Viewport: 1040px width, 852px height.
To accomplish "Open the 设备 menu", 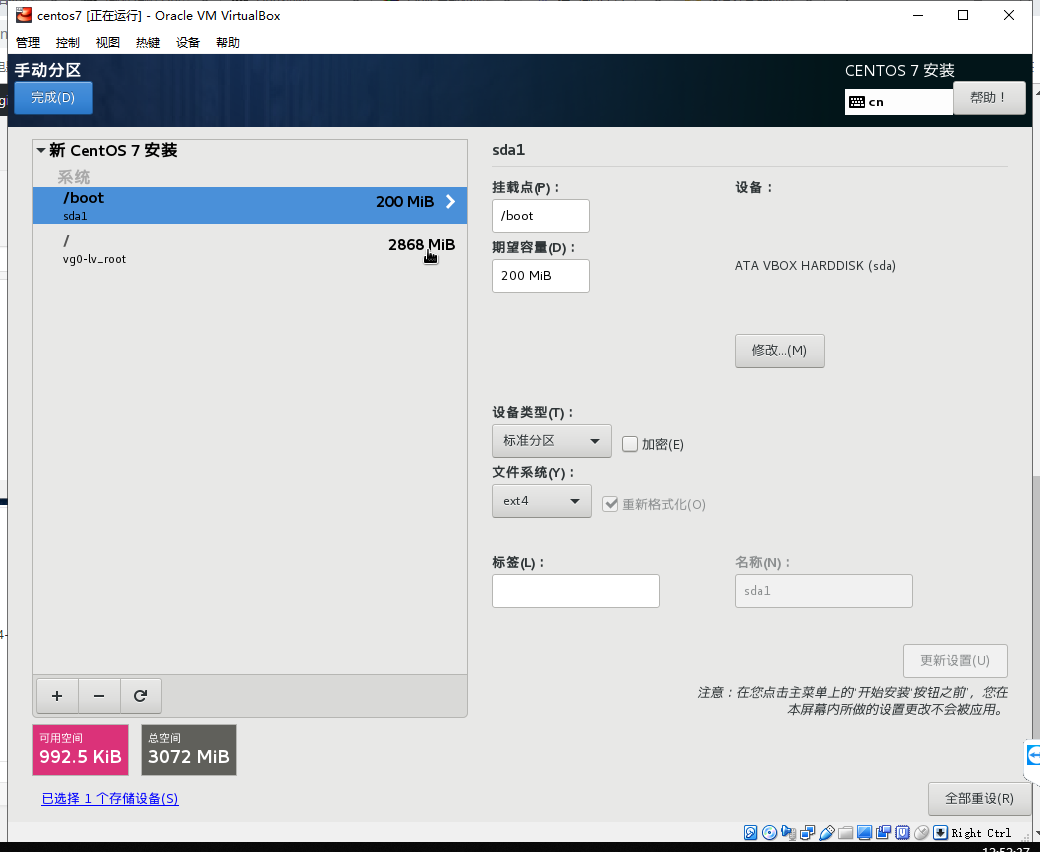I will [188, 42].
